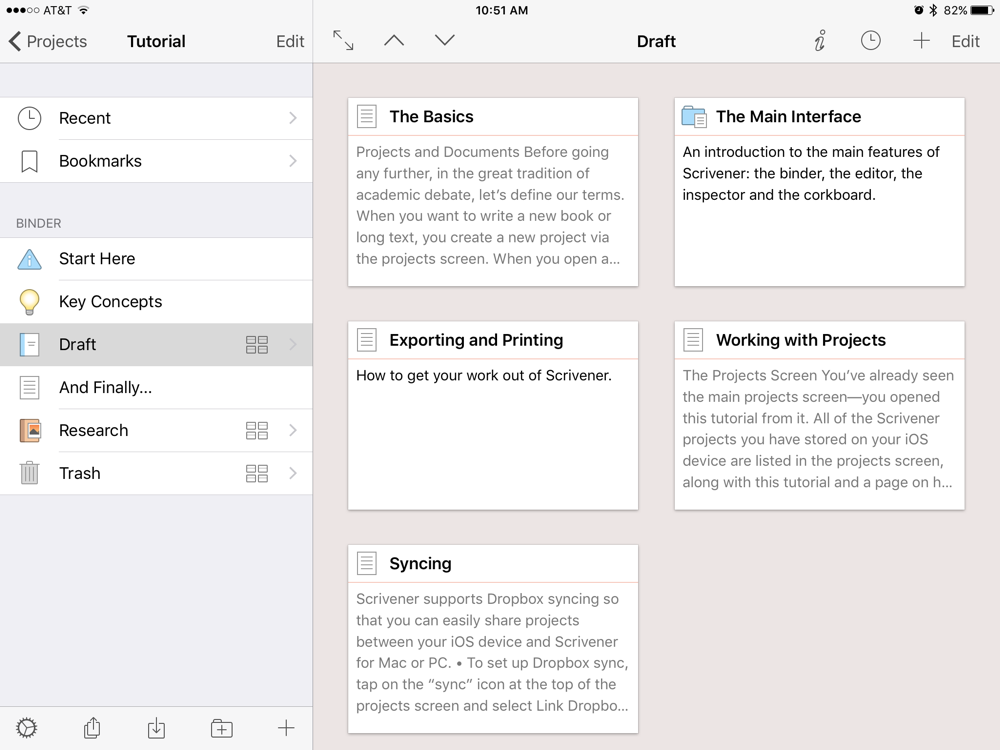The image size is (1000, 750).
Task: Go to next document with down arrow
Action: click(445, 40)
